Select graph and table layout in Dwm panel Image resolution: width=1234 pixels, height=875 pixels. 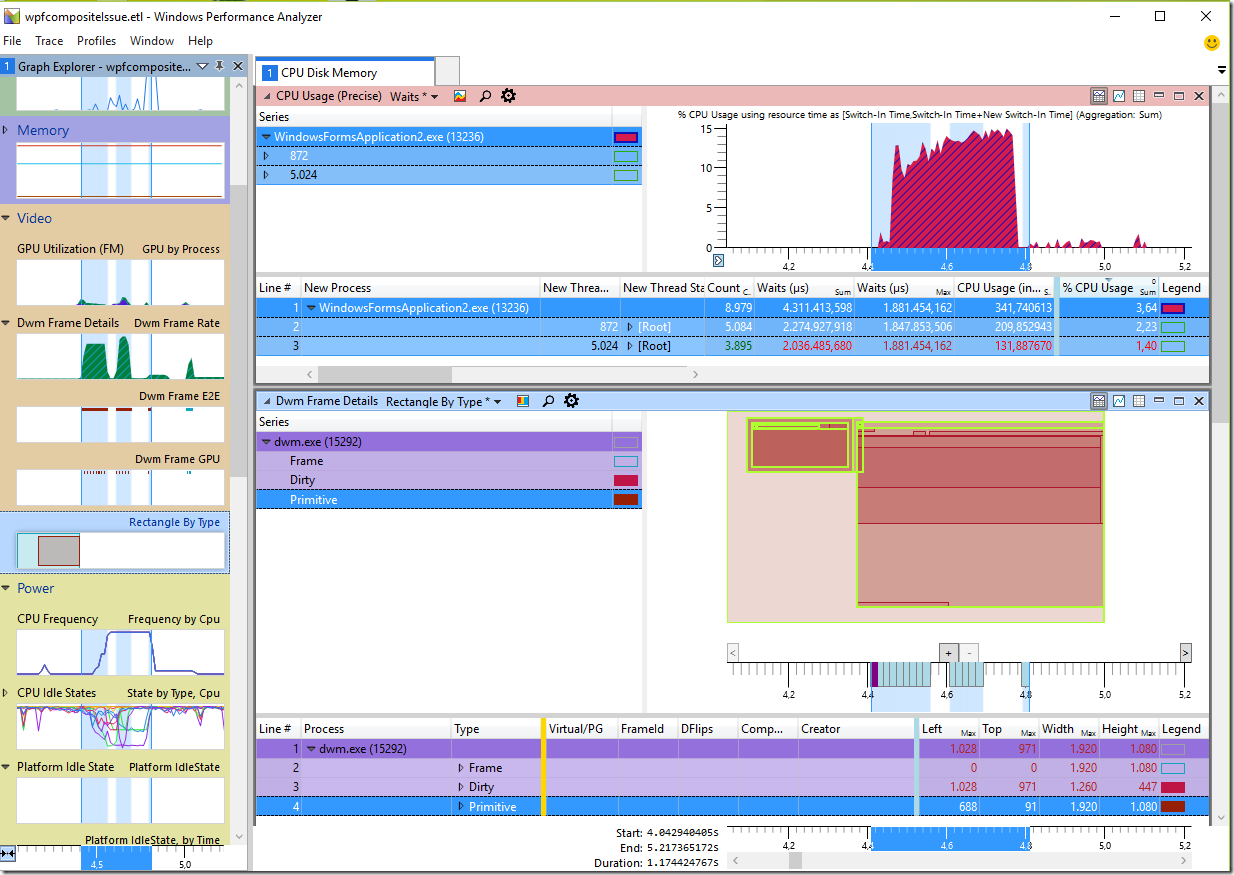1098,401
